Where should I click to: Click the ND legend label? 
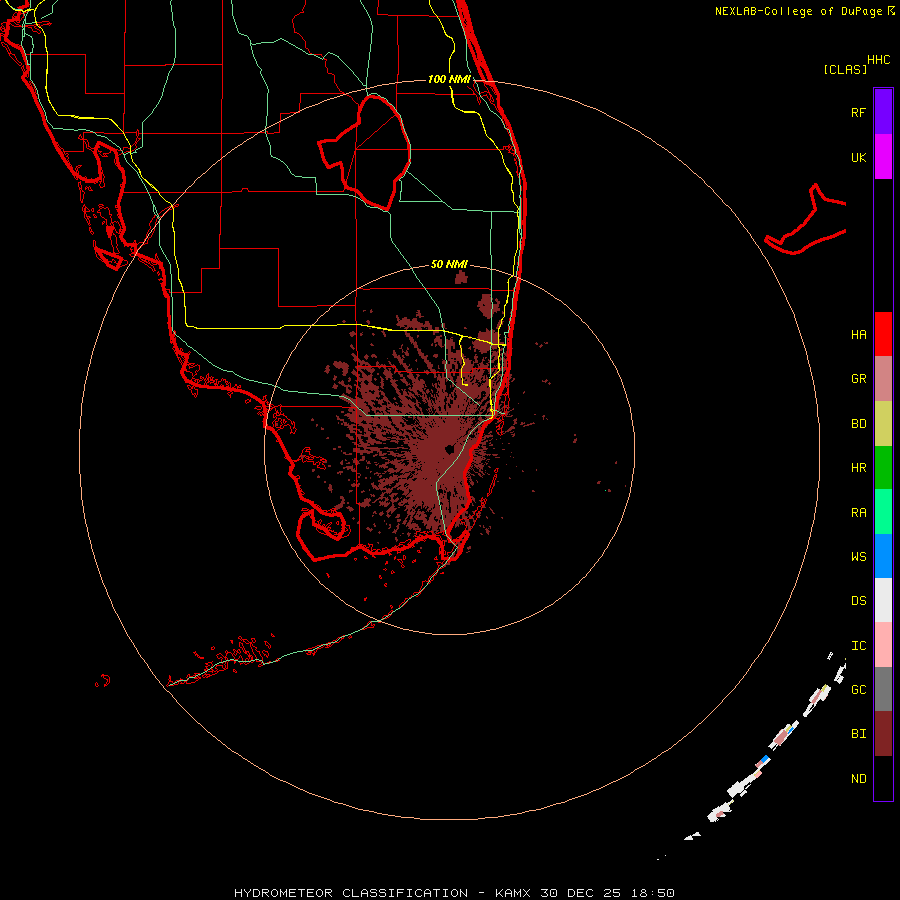tap(858, 778)
